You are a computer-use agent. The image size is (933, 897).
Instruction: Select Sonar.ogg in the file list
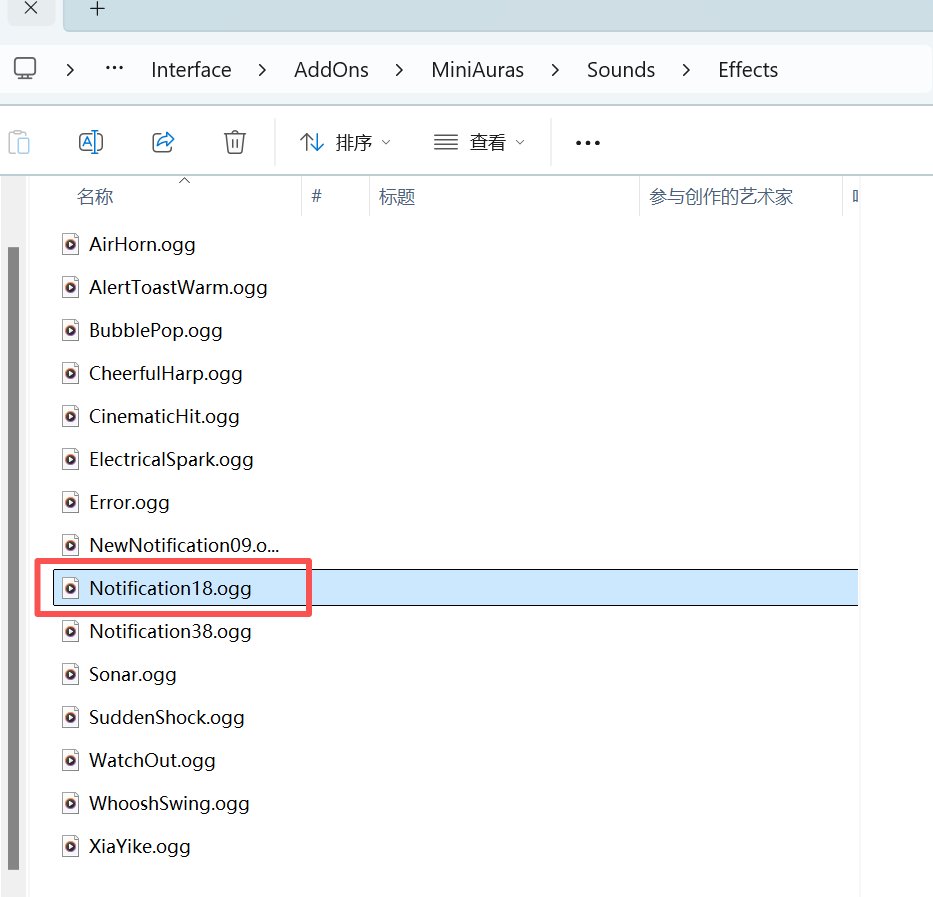click(x=132, y=674)
